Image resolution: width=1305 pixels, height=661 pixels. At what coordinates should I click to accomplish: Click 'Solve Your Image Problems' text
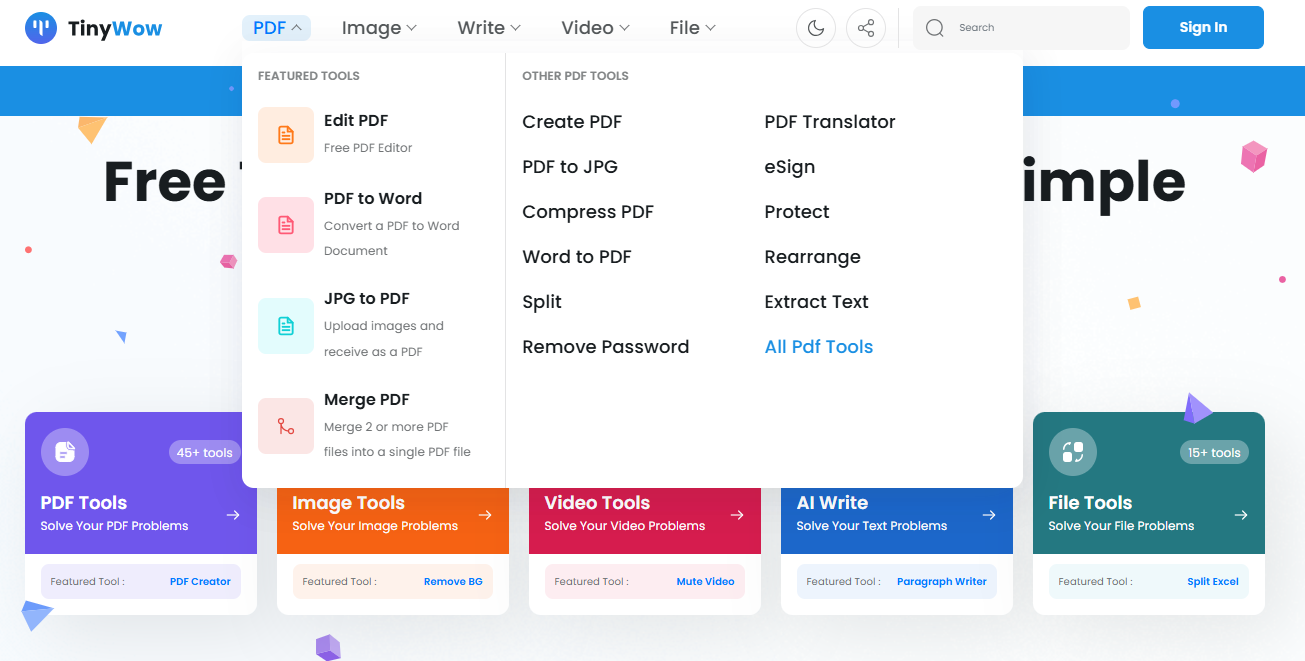pos(375,526)
